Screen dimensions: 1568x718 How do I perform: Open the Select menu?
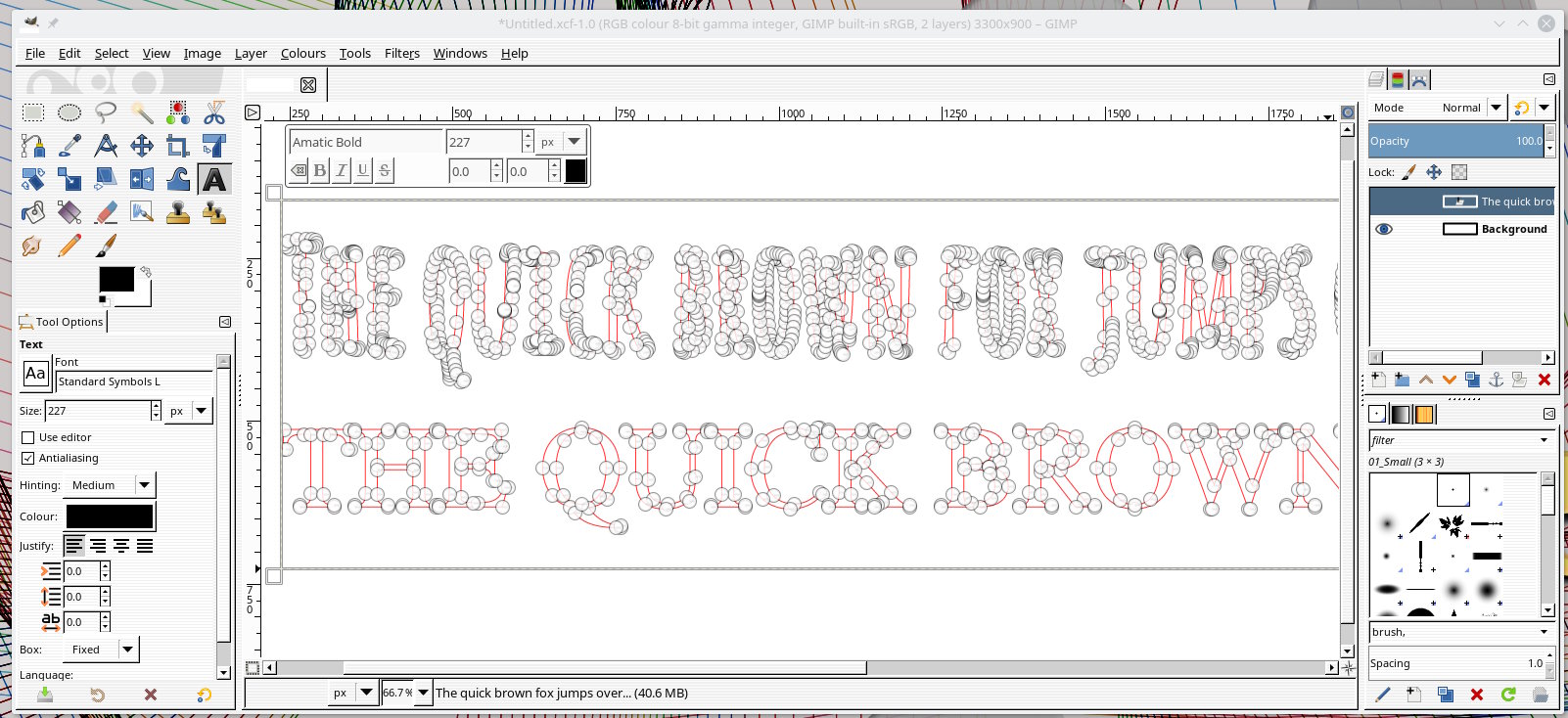tap(112, 53)
